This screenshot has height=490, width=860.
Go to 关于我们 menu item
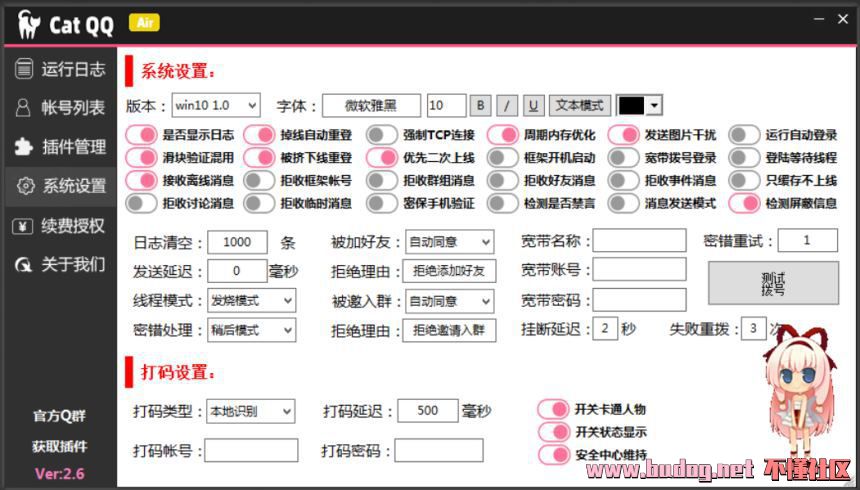(x=60, y=265)
